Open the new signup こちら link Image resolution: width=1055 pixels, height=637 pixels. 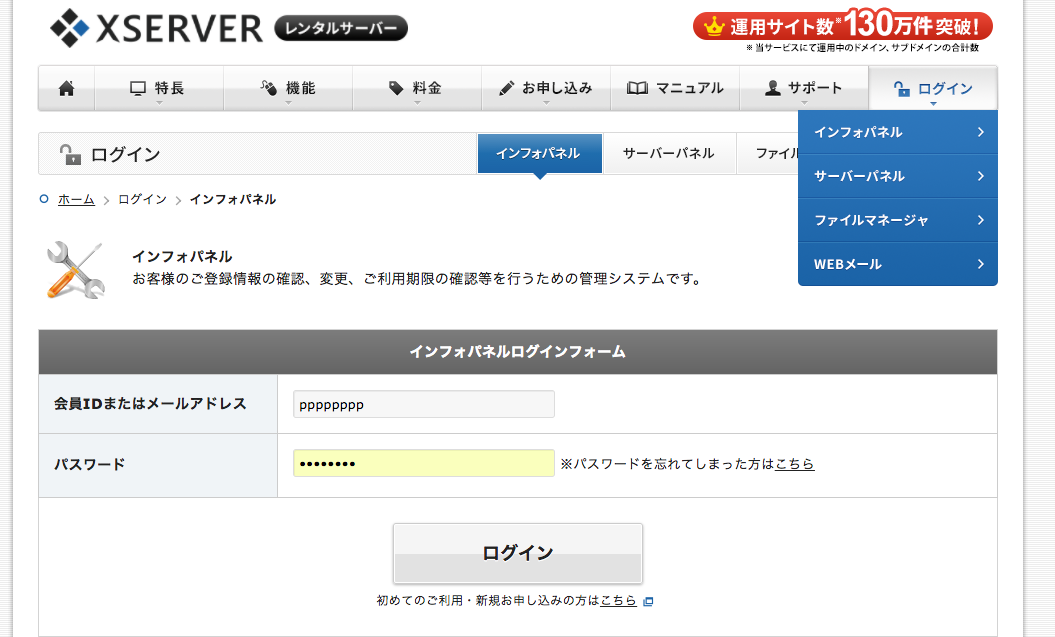tap(618, 601)
